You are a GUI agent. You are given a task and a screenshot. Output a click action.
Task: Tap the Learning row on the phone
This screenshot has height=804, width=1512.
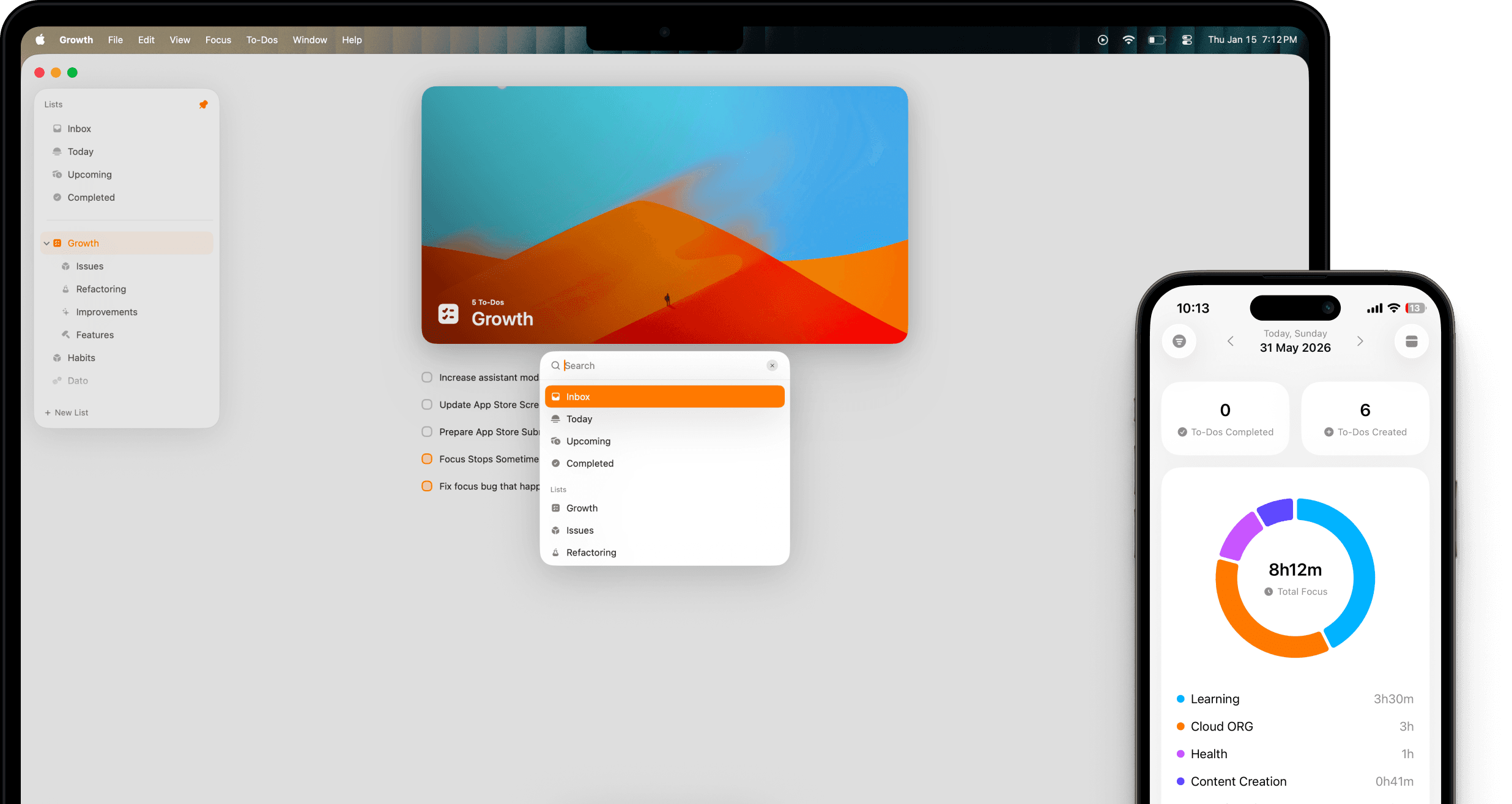pyautogui.click(x=1295, y=699)
